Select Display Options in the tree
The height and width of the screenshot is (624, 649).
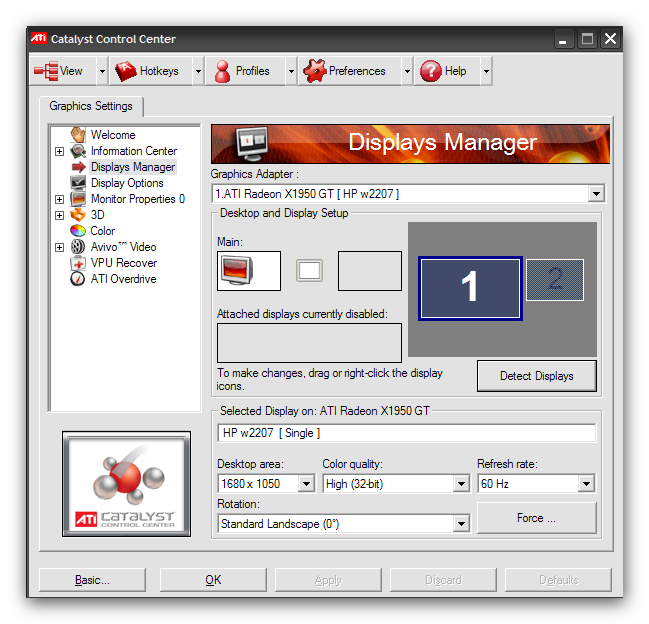pos(127,183)
